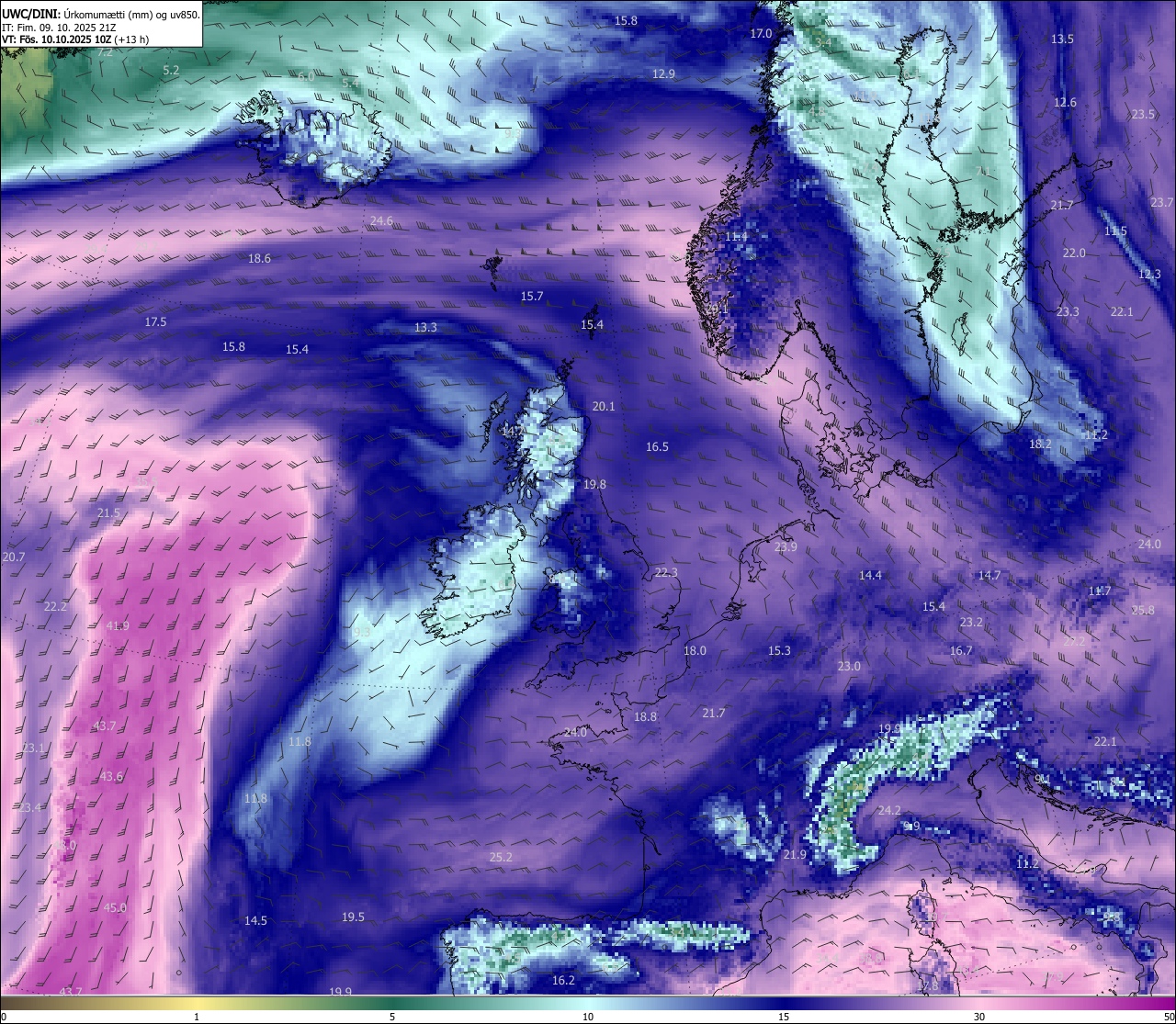
Task: Click the 13.5 value label
Action: (1062, 39)
